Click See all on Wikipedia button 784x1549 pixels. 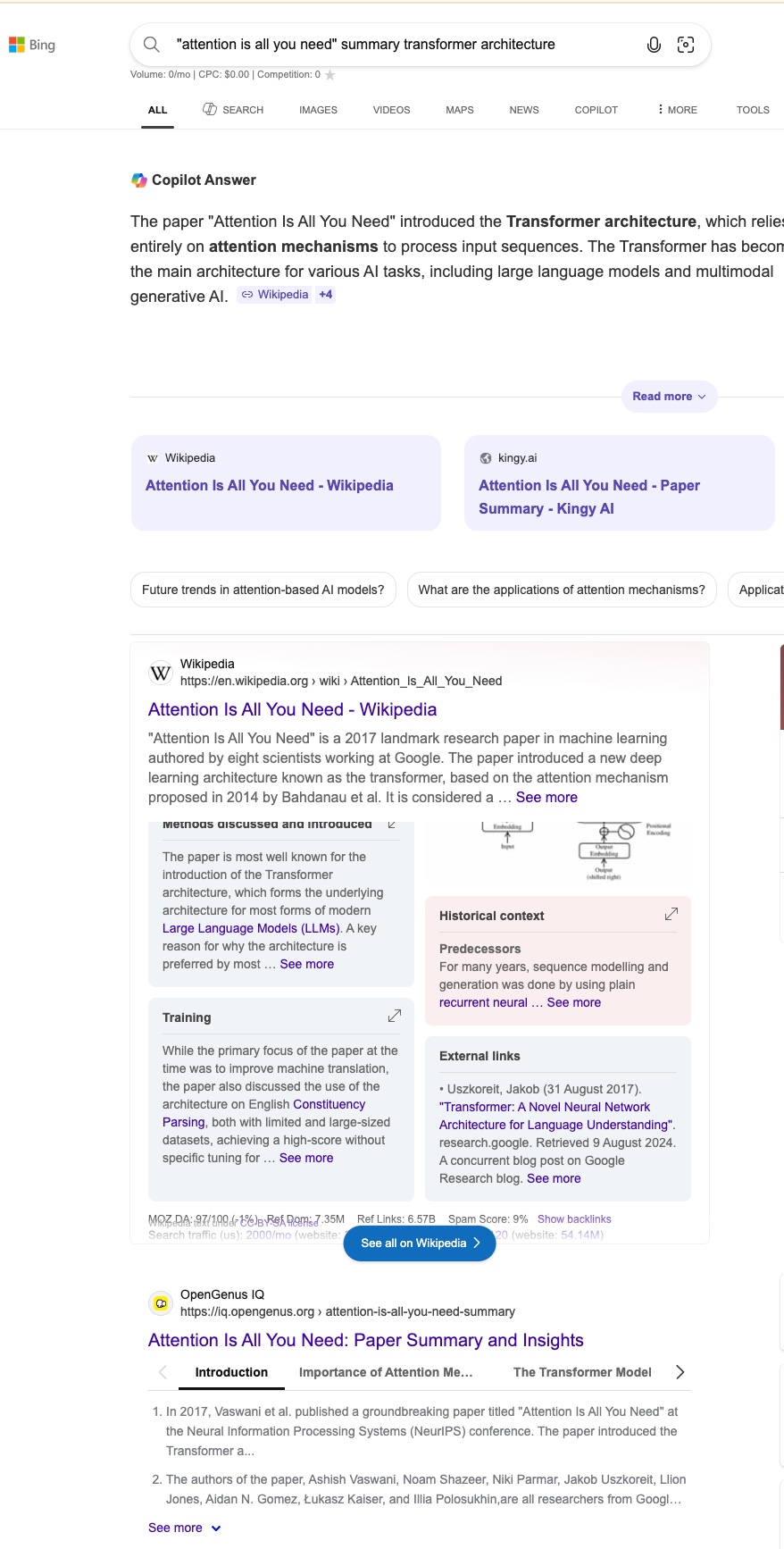click(420, 1243)
